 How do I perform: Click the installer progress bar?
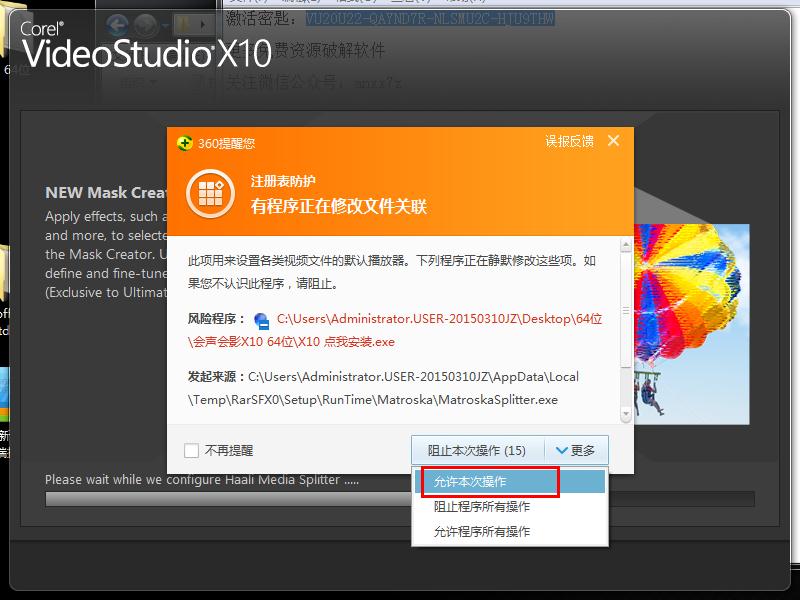tap(399, 499)
